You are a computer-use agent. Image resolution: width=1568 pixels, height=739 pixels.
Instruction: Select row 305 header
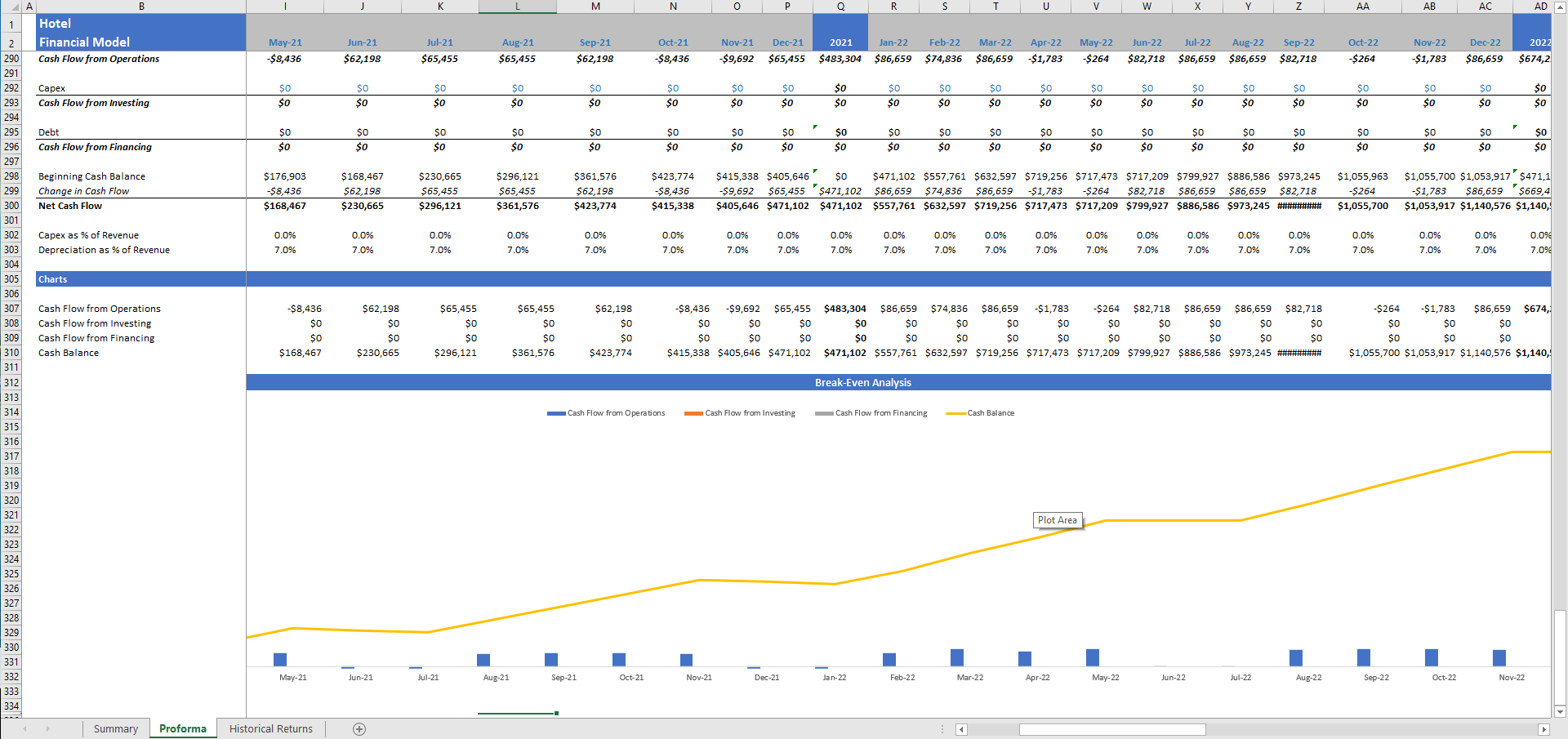click(x=11, y=279)
